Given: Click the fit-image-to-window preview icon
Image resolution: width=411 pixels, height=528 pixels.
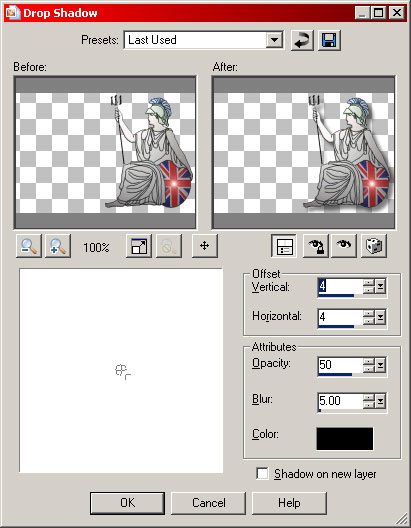Looking at the screenshot, I should 139,246.
